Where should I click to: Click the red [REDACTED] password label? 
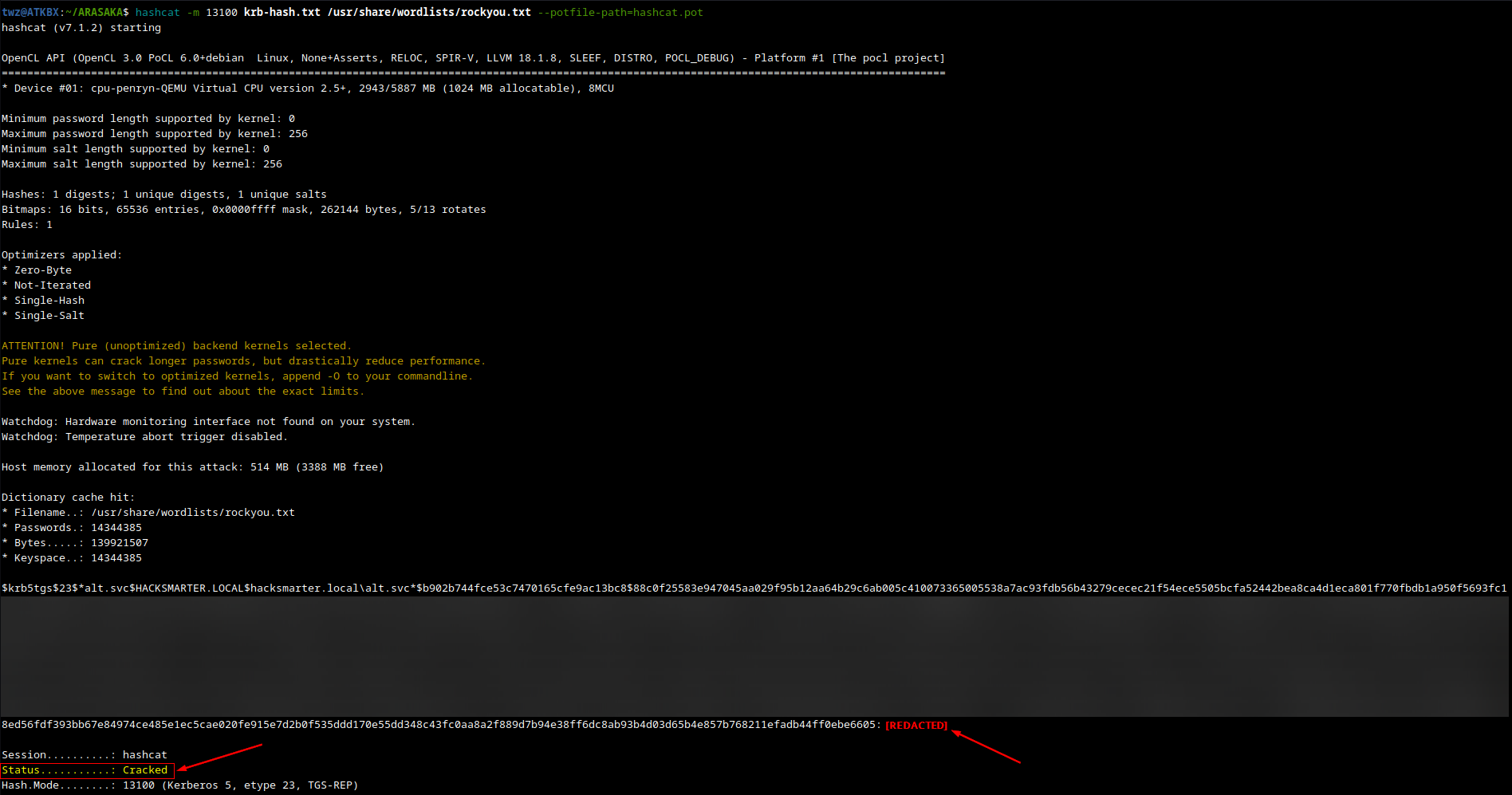click(x=916, y=726)
